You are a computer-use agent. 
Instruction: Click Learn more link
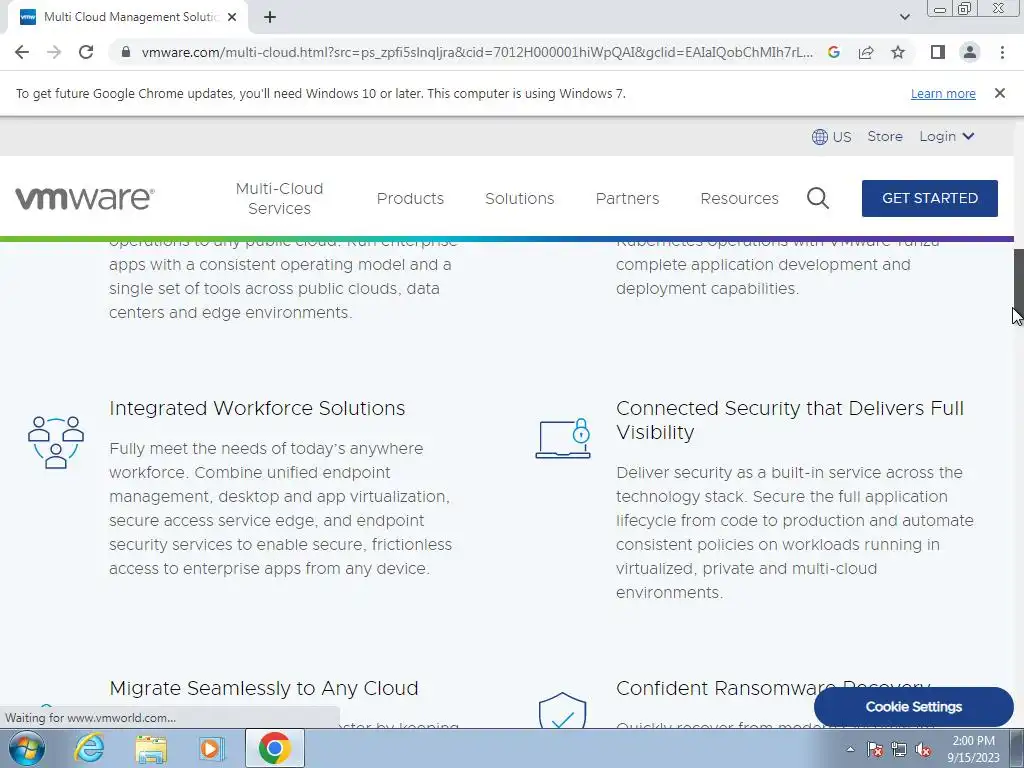tap(943, 93)
